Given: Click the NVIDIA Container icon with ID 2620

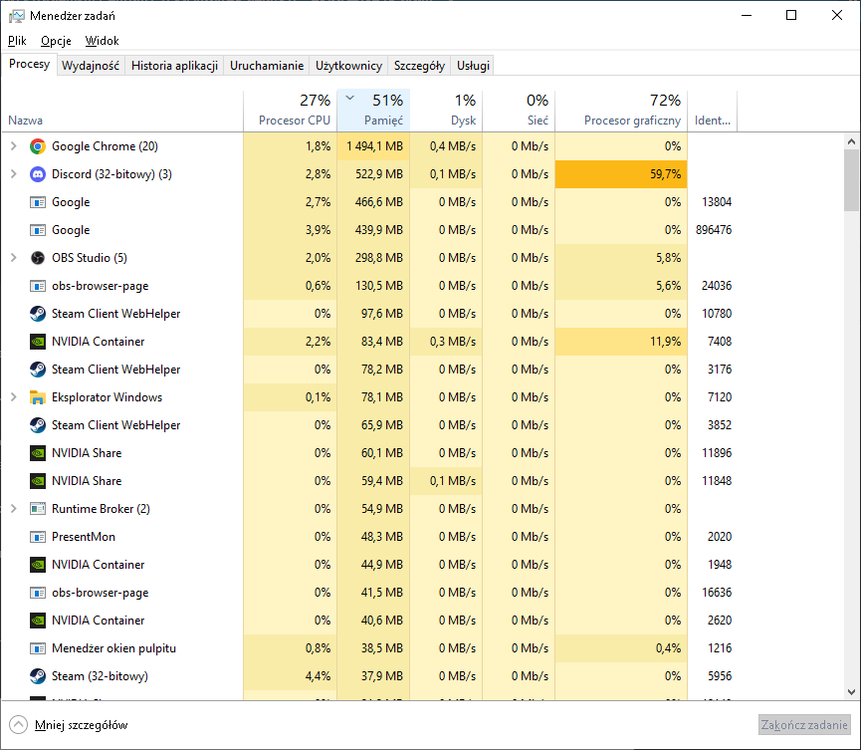Looking at the screenshot, I should pos(37,620).
